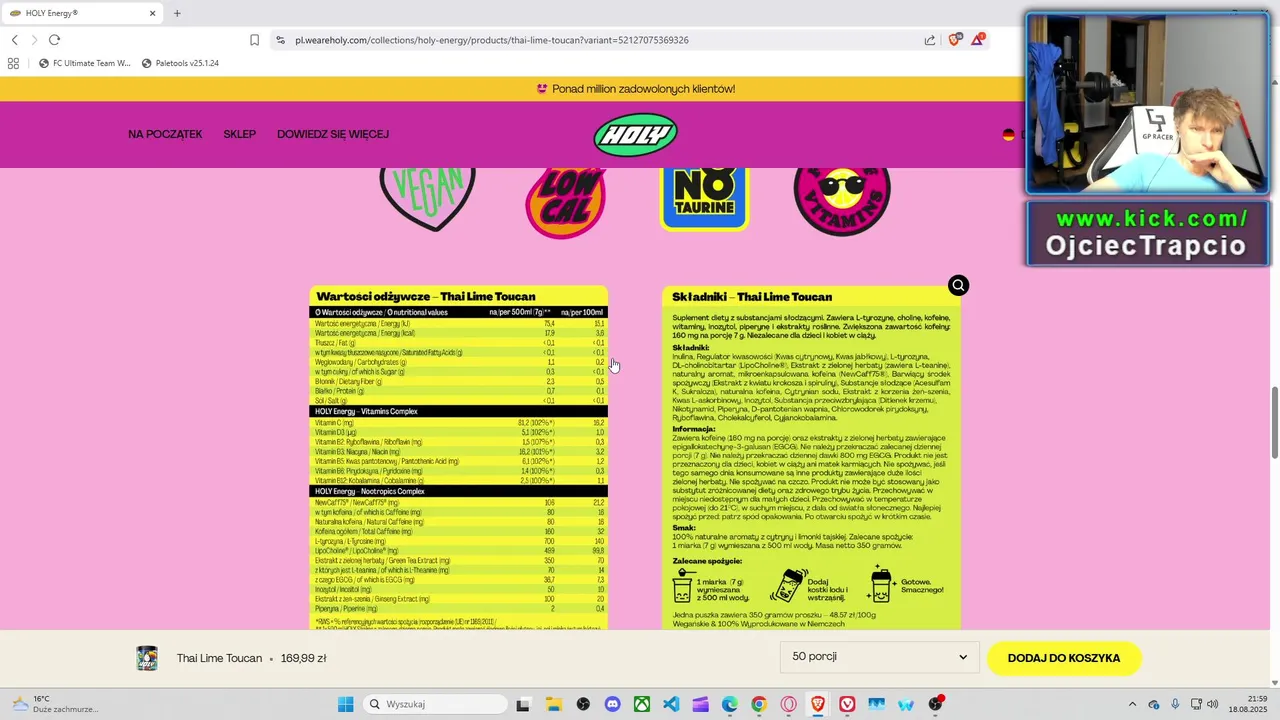Open the Składniki ingredients image
The height and width of the screenshot is (720, 1280).
(811, 457)
